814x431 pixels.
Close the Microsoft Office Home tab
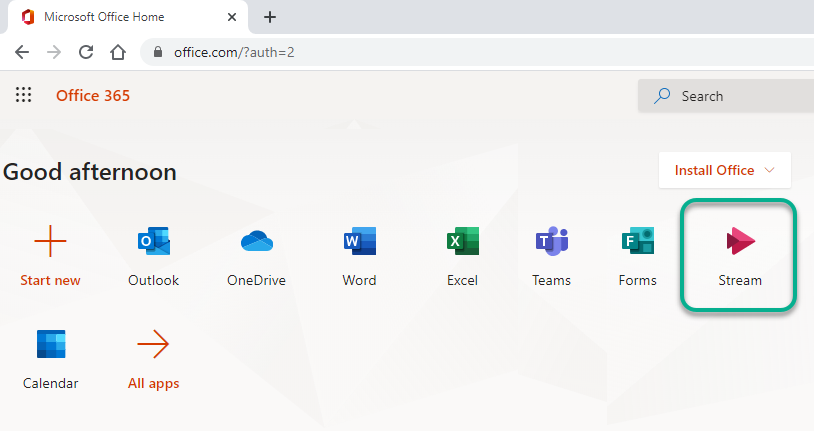pyautogui.click(x=232, y=17)
